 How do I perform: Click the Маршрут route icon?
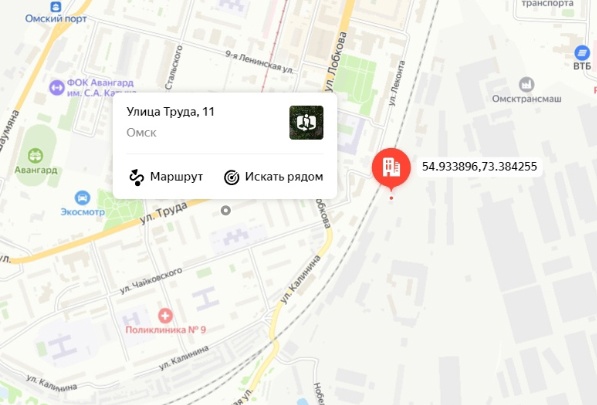[x=136, y=177]
